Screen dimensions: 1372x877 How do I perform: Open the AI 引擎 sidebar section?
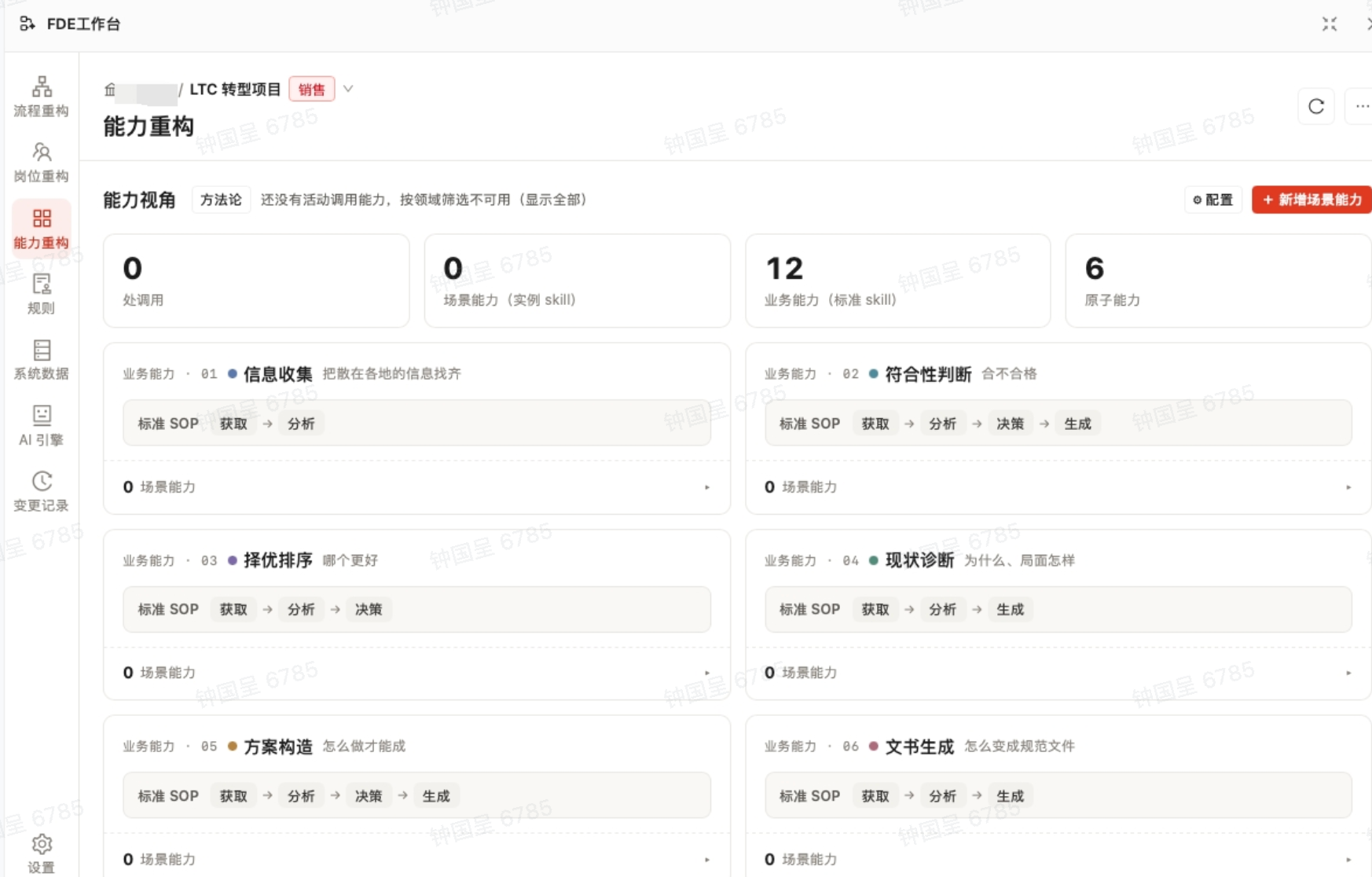click(42, 426)
